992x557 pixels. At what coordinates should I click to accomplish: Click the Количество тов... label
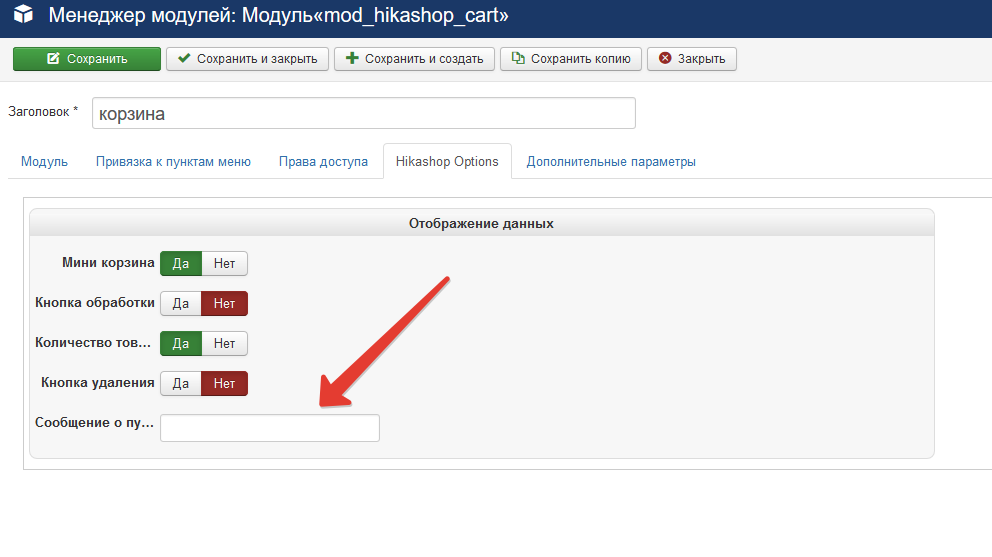[x=93, y=342]
